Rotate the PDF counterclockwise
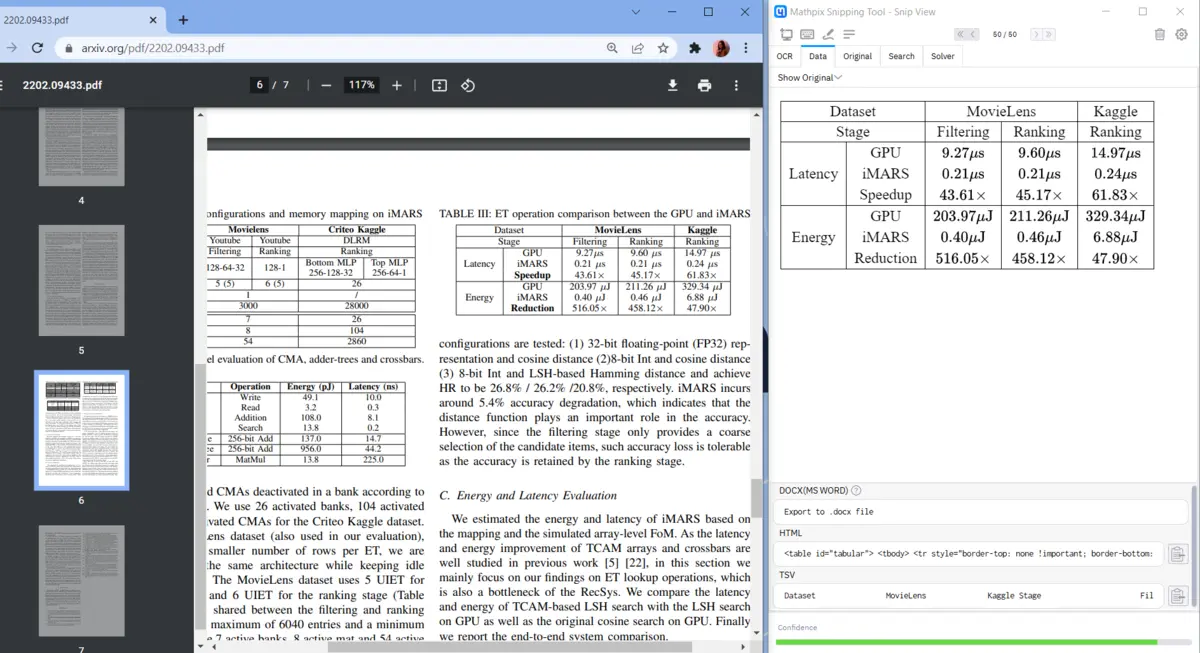Viewport: 1200px width, 653px height. pyautogui.click(x=467, y=86)
